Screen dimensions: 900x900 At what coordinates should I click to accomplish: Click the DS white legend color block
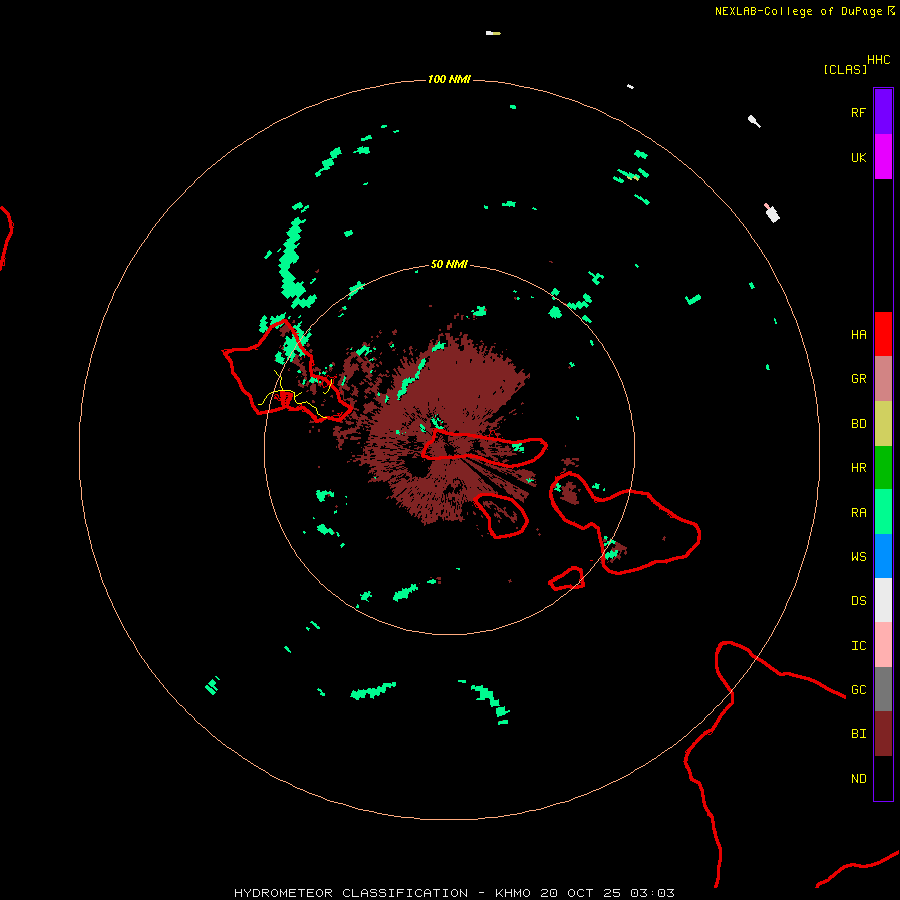(883, 600)
